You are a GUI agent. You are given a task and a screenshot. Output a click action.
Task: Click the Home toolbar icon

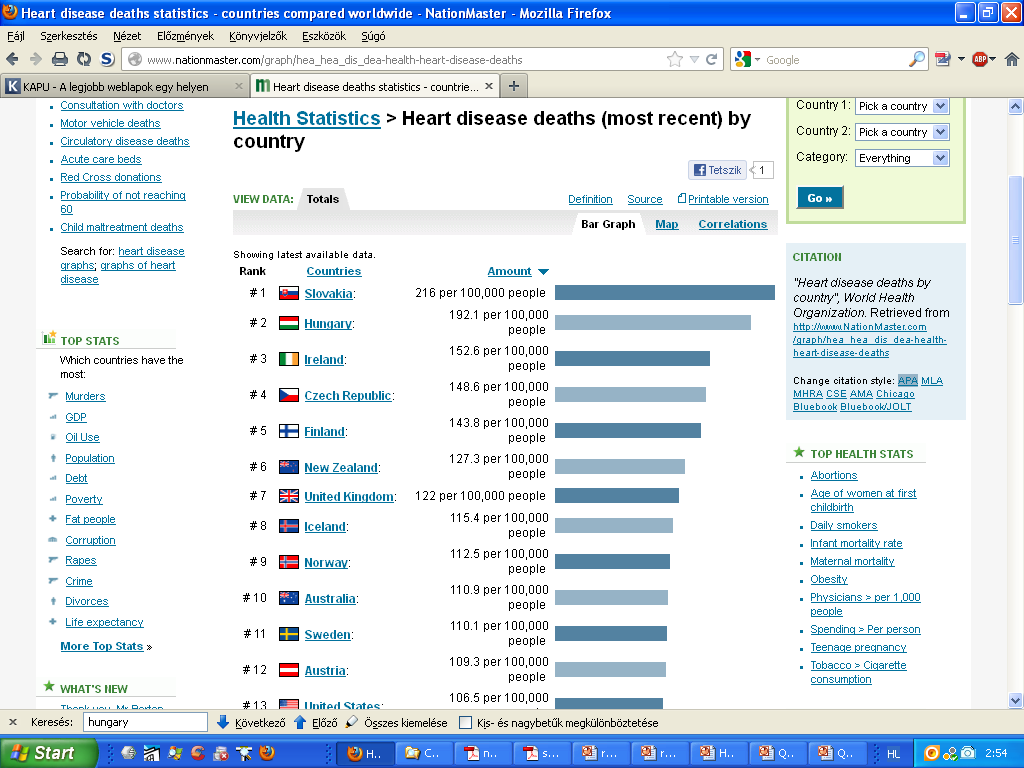(x=1012, y=59)
